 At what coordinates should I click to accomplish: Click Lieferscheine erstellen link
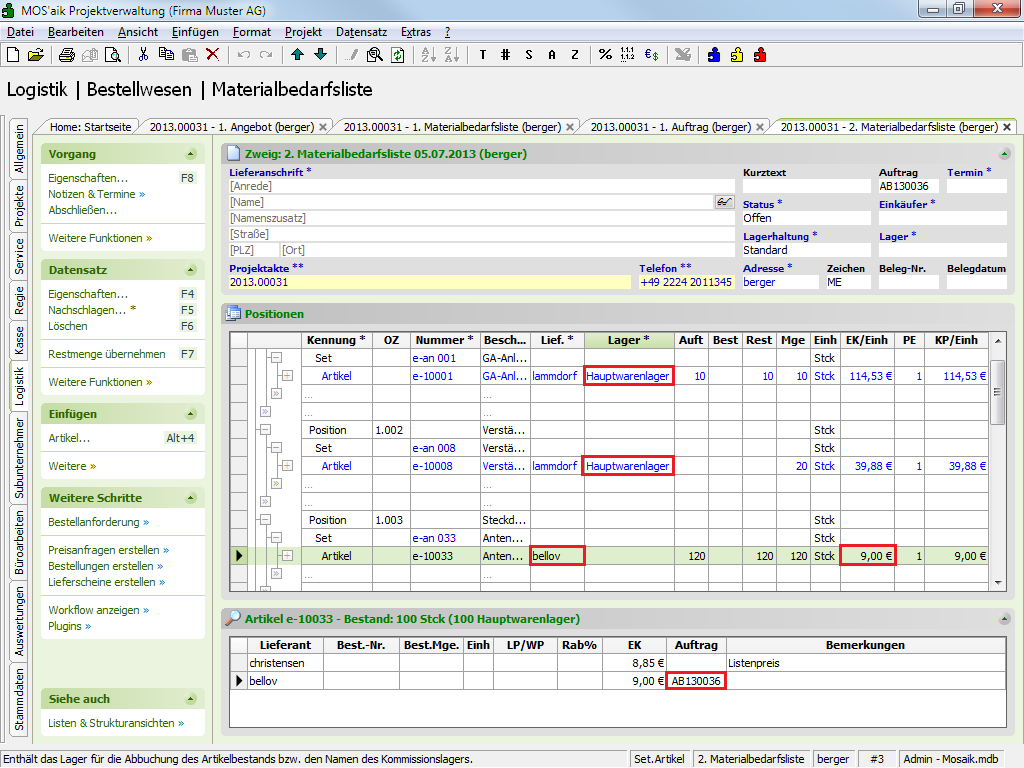point(106,581)
